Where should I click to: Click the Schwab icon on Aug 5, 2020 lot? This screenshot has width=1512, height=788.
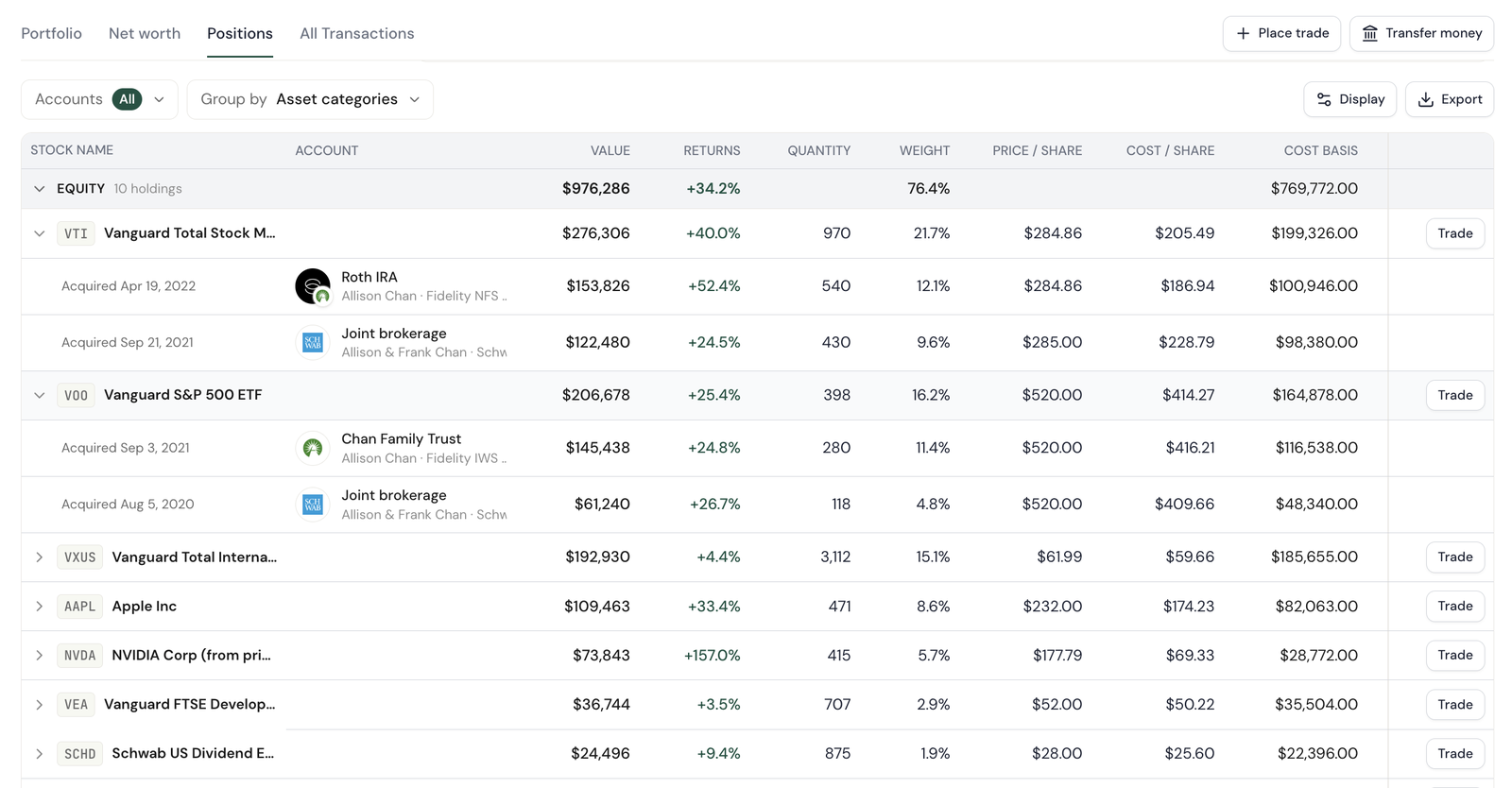[x=313, y=505]
